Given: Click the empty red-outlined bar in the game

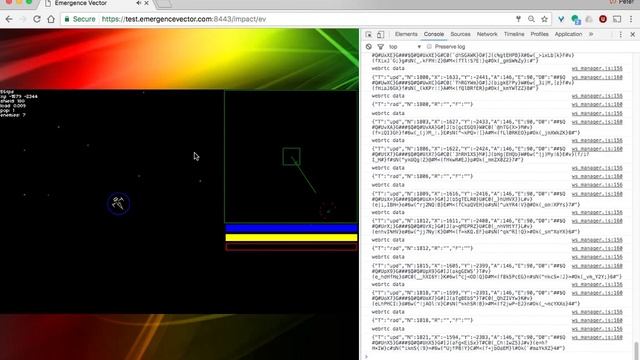Looking at the screenshot, I should [291, 247].
